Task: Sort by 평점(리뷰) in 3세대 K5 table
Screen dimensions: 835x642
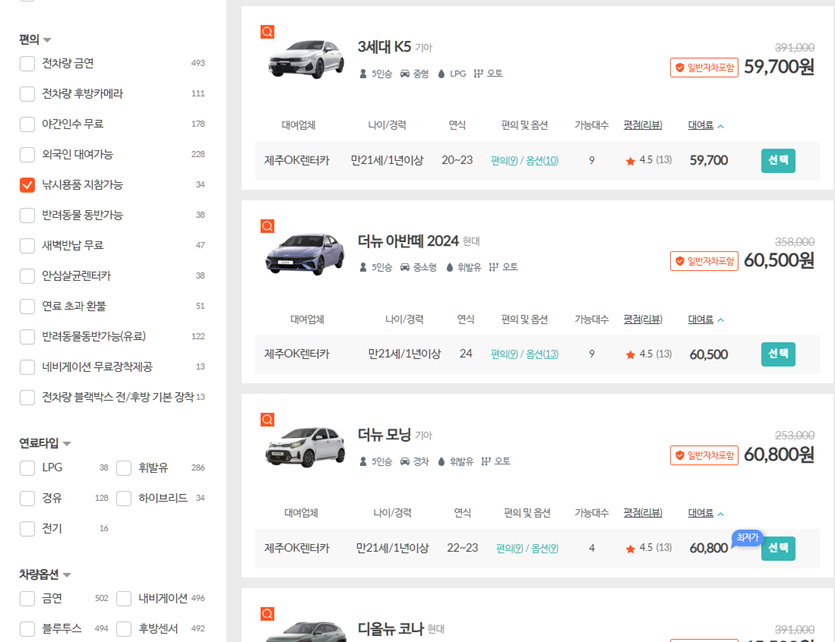Action: click(643, 125)
